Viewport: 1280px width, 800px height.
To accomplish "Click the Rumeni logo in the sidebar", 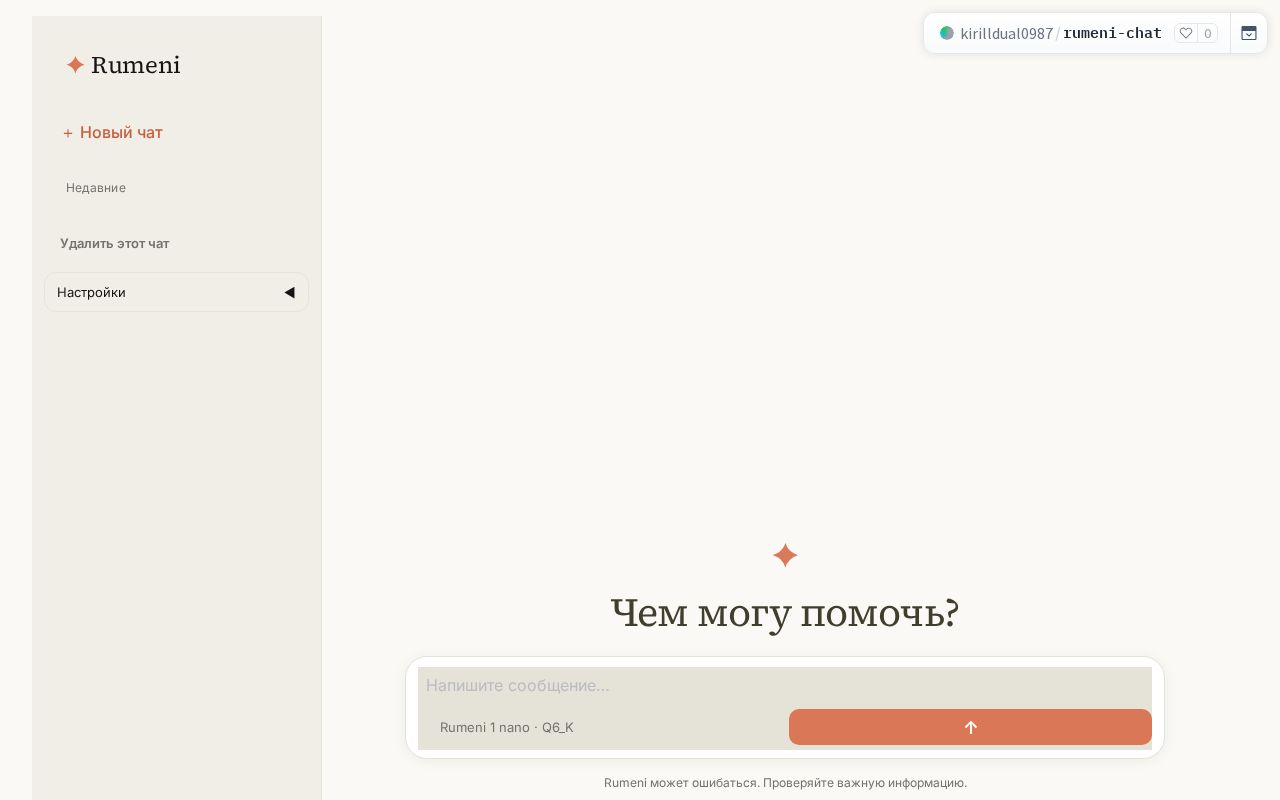I will pos(123,65).
